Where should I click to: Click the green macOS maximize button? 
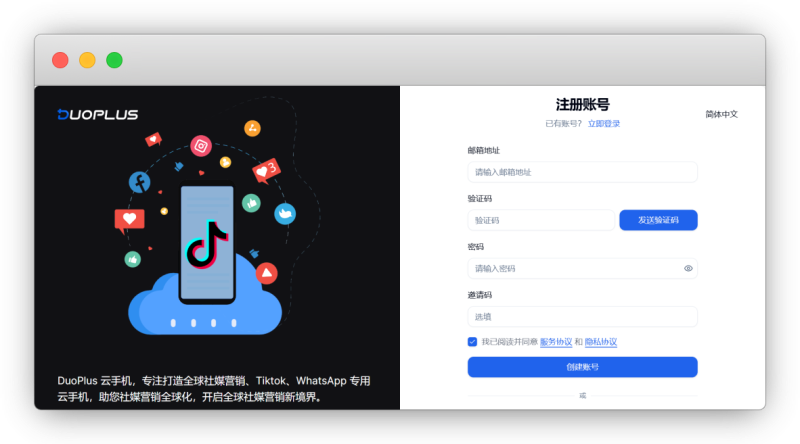click(114, 60)
